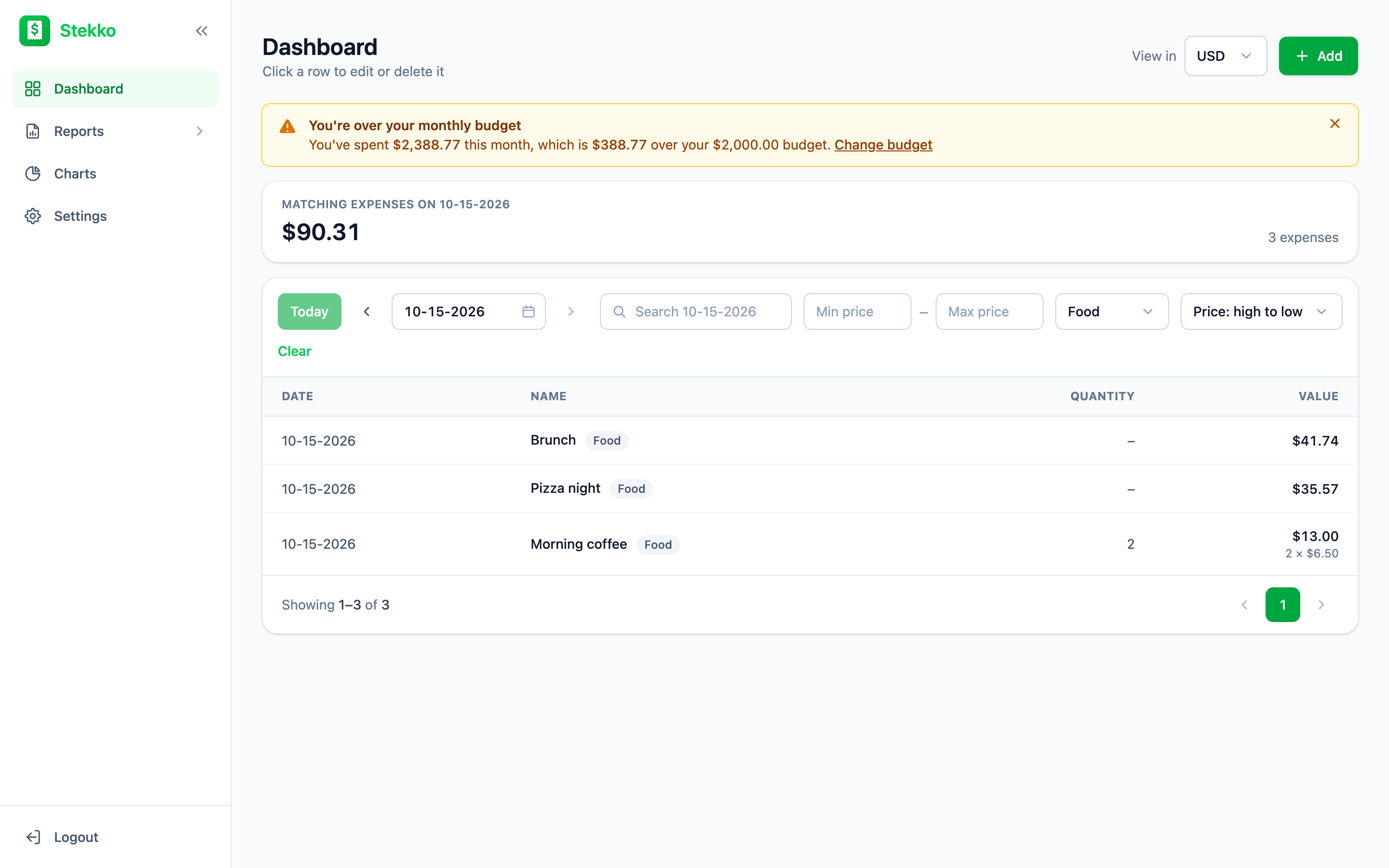Collapse the sidebar with double-chevron icon
The width and height of the screenshot is (1389, 868).
[x=202, y=31]
